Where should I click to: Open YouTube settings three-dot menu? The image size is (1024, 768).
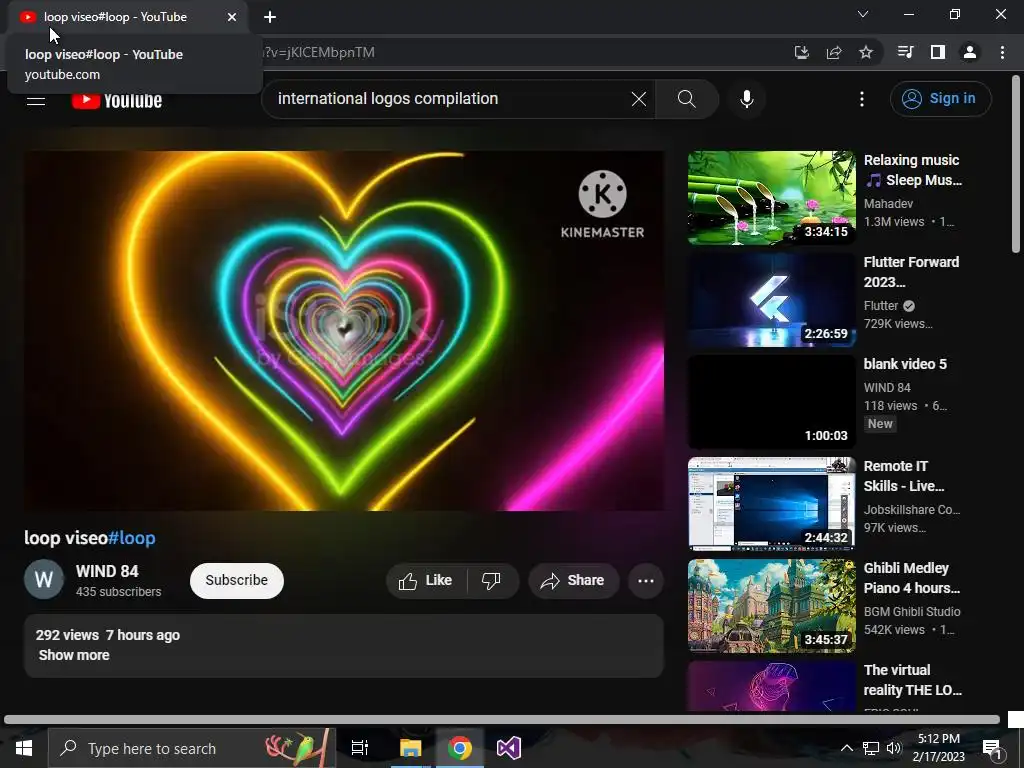tap(862, 99)
